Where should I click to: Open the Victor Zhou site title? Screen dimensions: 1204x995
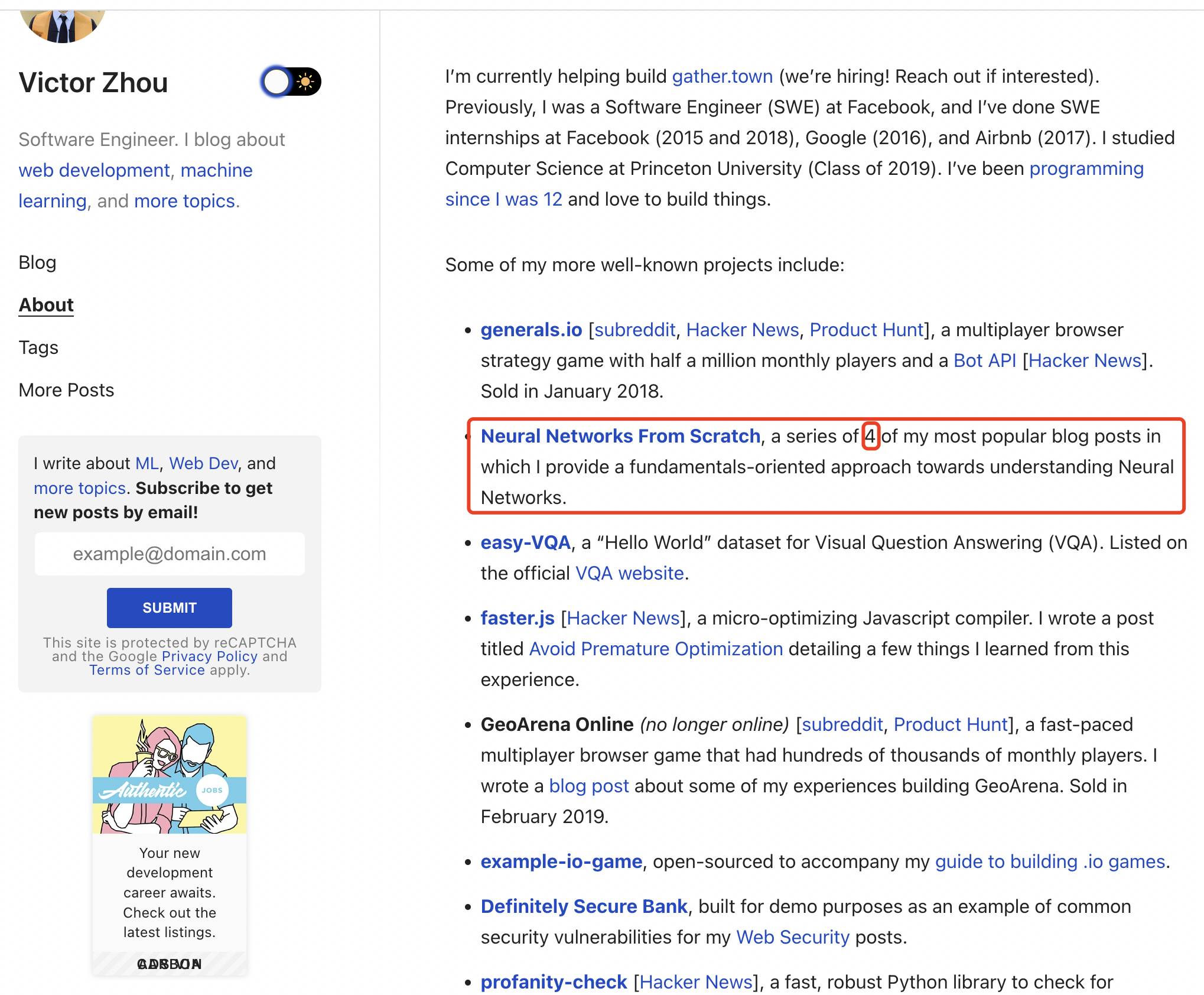point(93,83)
